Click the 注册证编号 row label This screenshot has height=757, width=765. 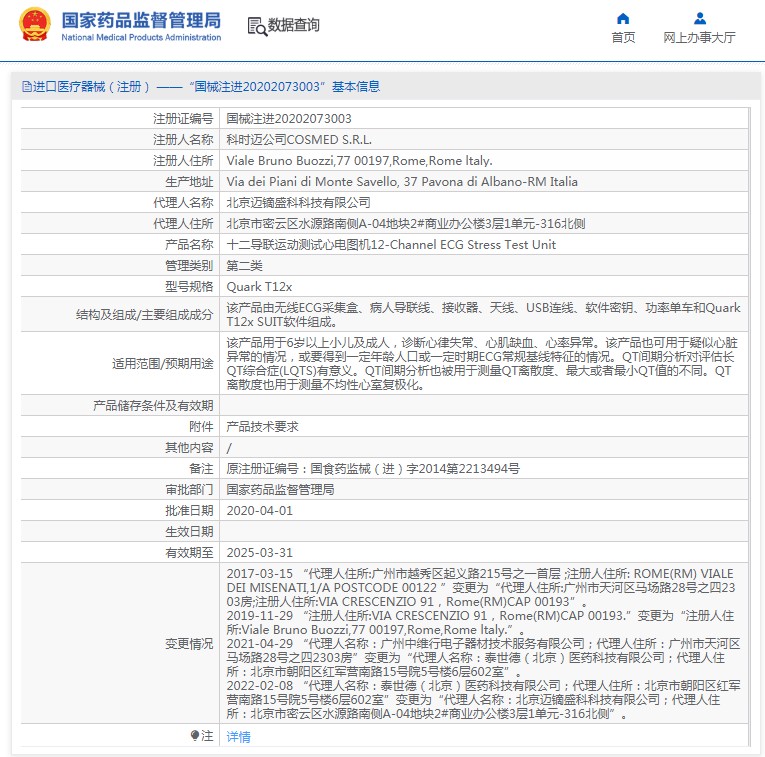click(183, 119)
